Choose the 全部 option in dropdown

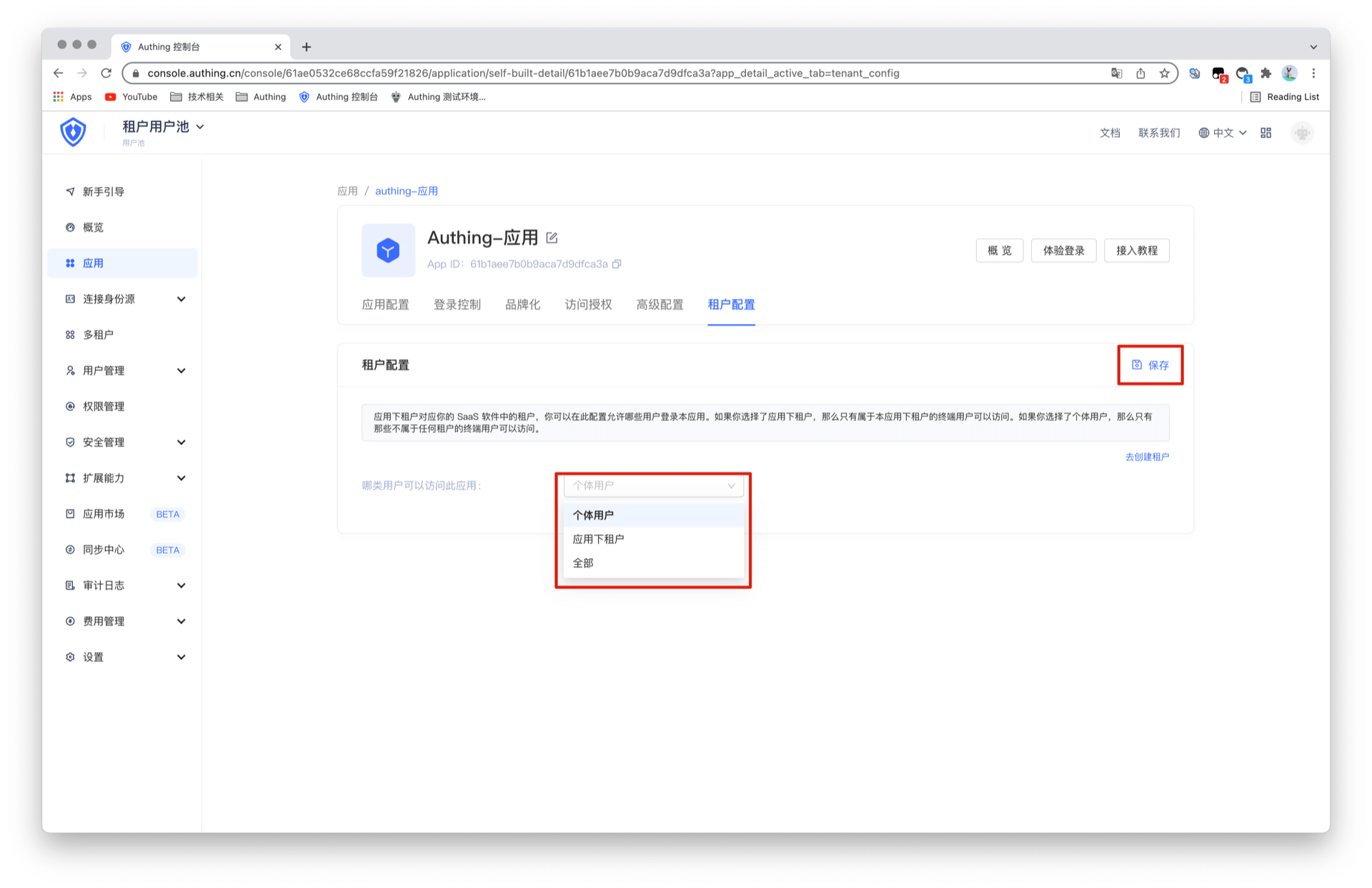pyautogui.click(x=583, y=563)
